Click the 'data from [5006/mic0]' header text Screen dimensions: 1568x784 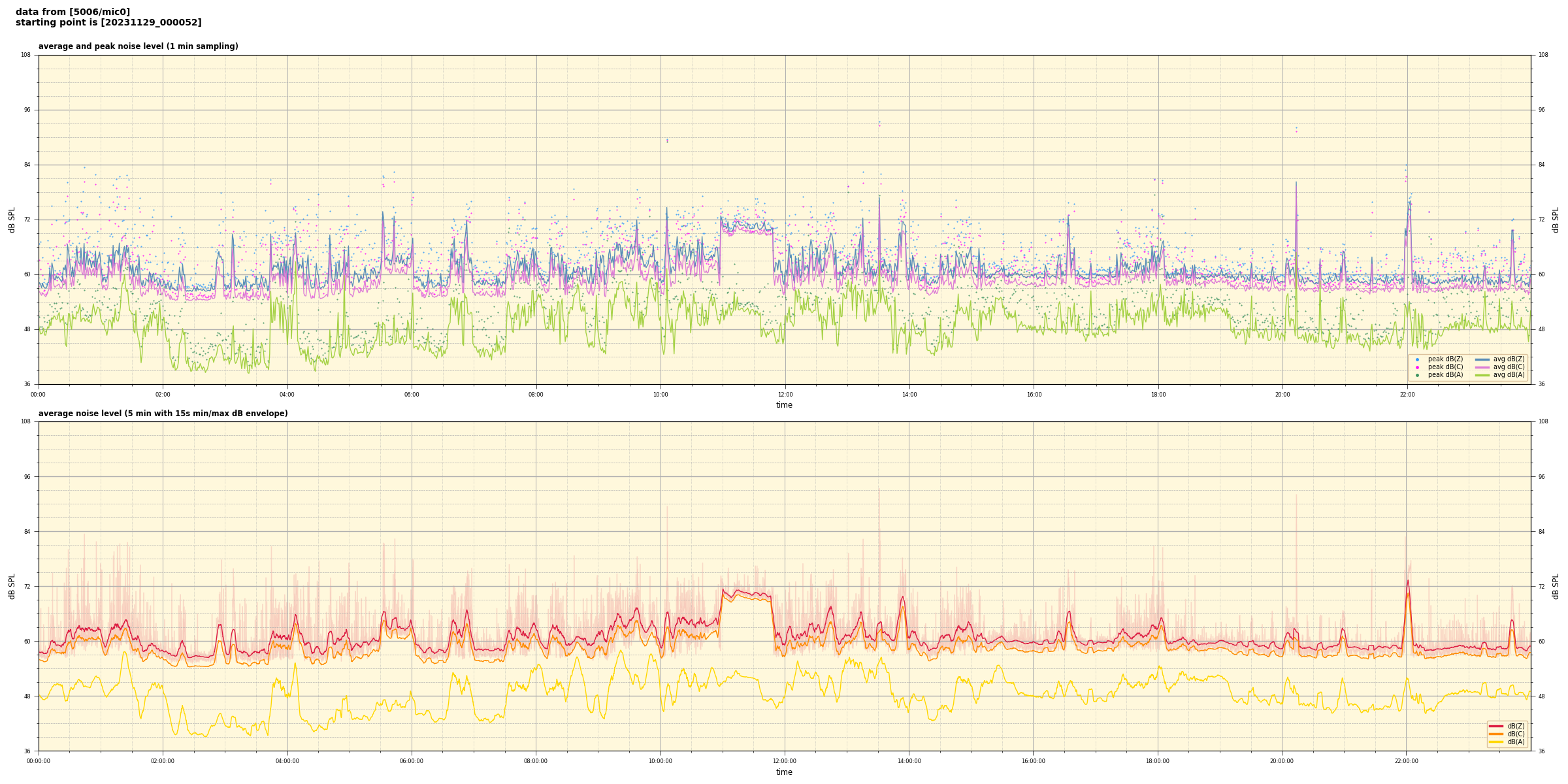73,12
